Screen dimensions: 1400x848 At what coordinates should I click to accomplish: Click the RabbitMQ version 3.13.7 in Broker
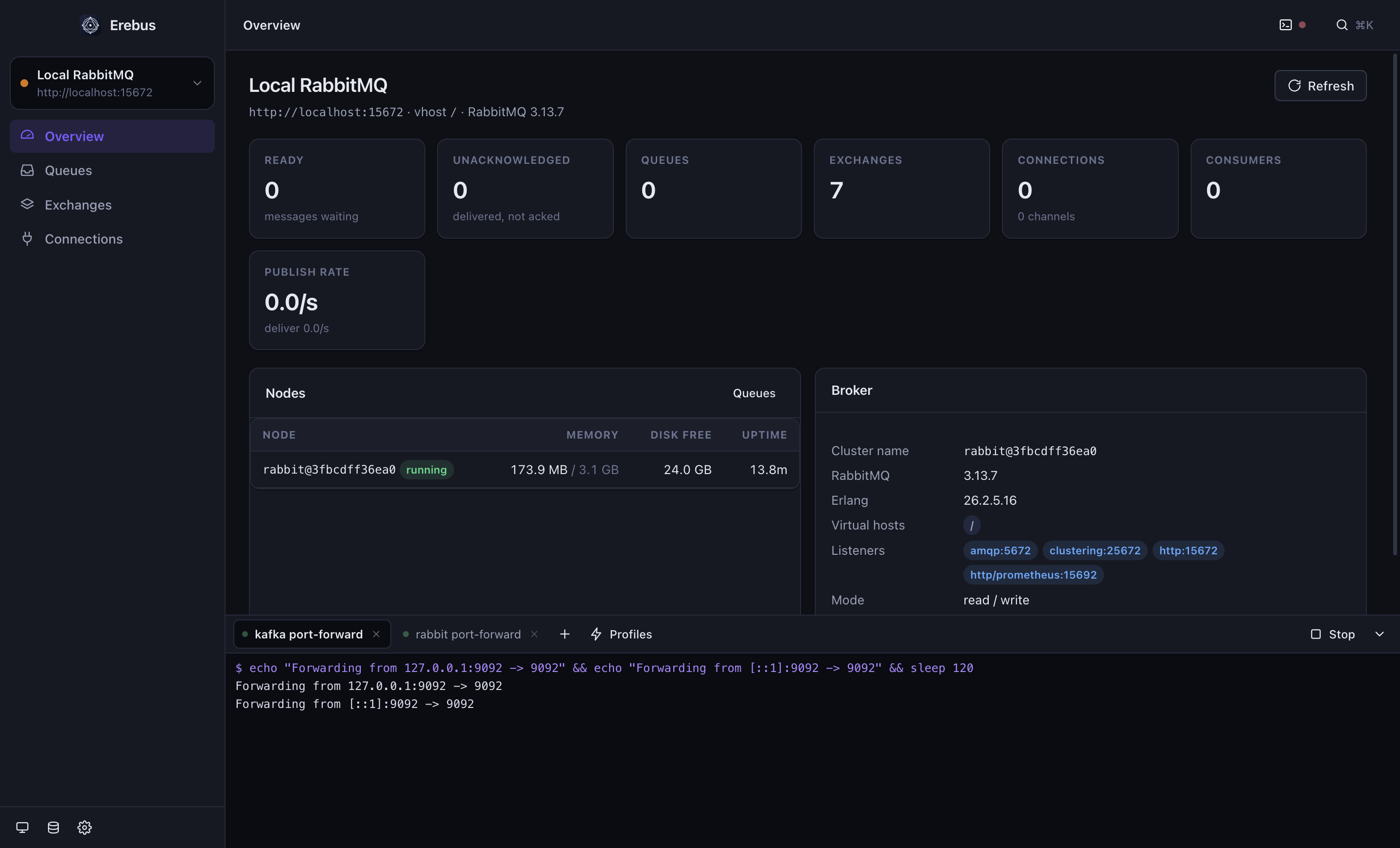pos(980,475)
